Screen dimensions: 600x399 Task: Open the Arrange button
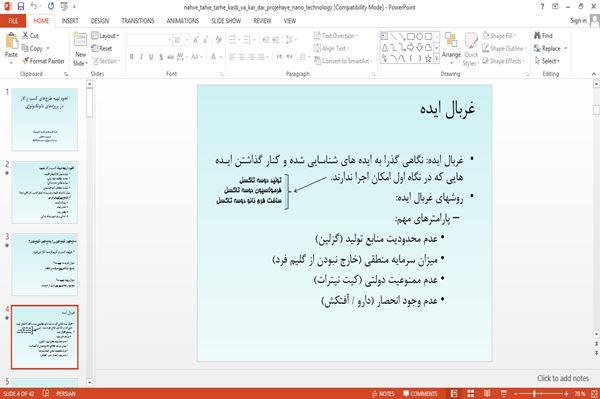coord(451,49)
